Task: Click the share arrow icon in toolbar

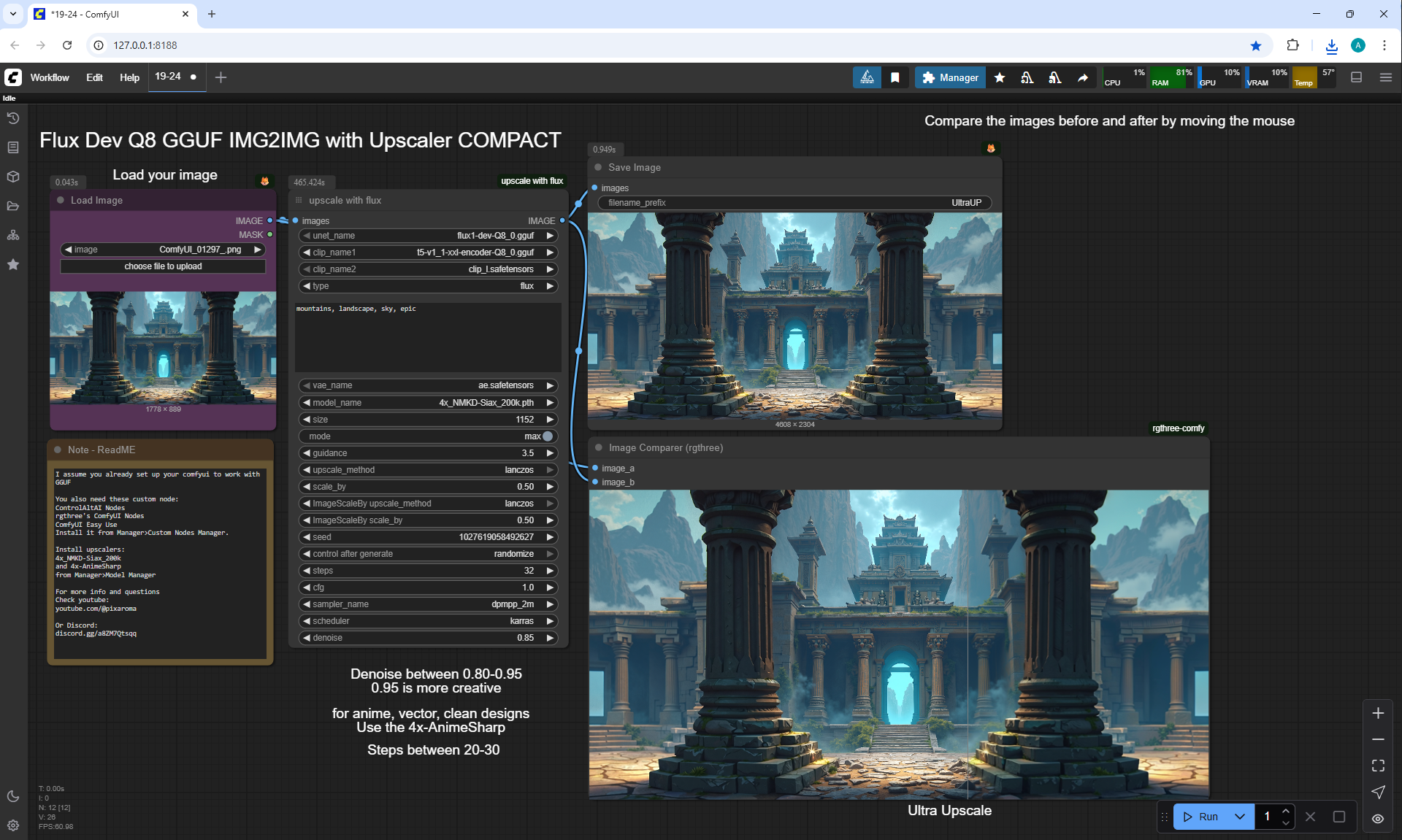Action: point(1083,77)
